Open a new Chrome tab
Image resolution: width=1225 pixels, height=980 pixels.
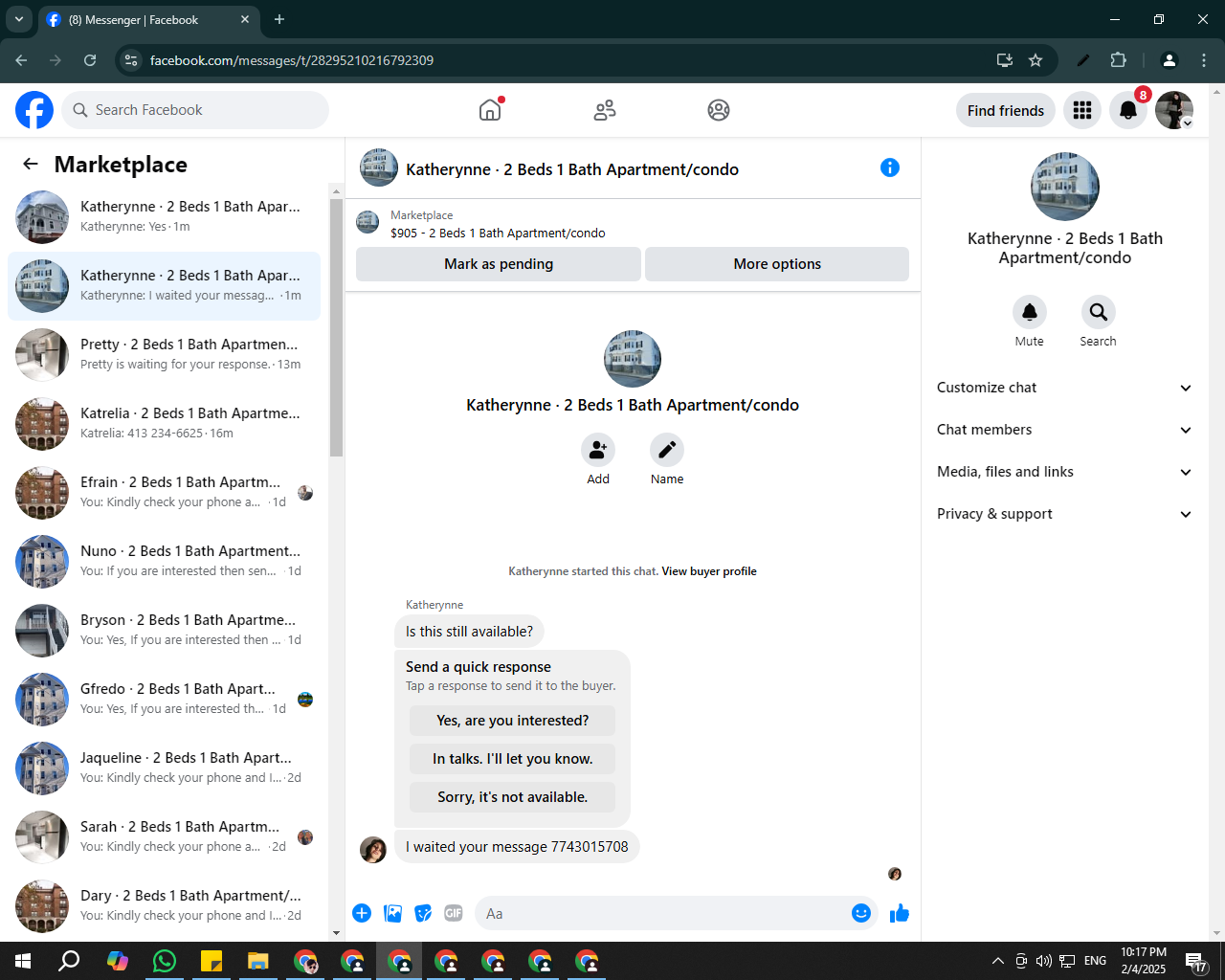(279, 19)
